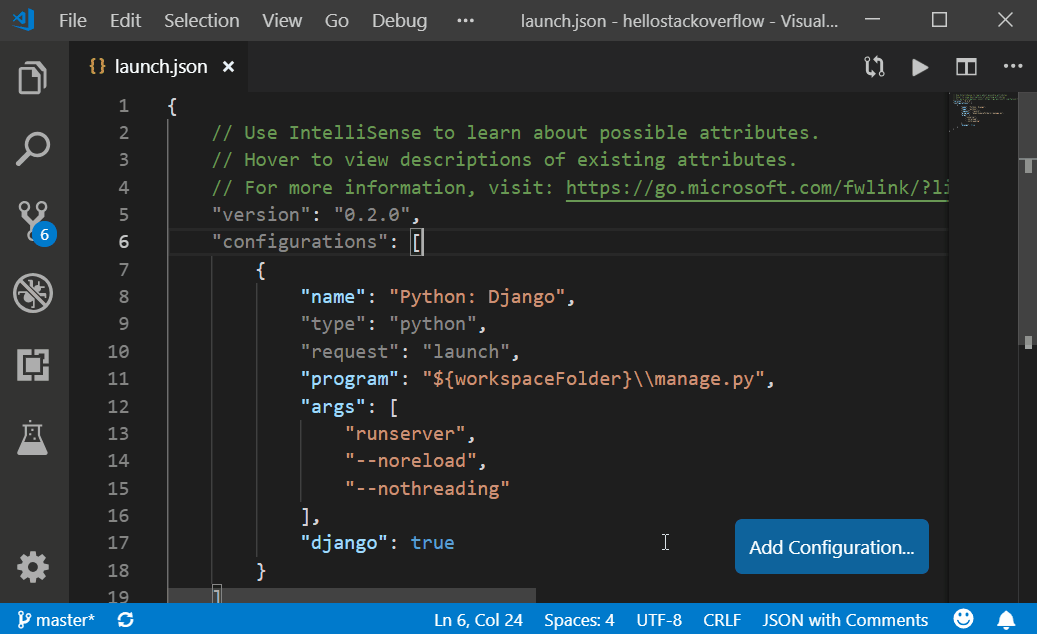Run the file with play icon
The height and width of the screenshot is (634, 1037).
coord(920,67)
